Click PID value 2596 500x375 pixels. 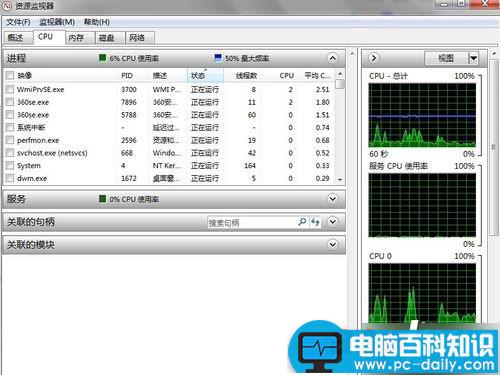(x=129, y=140)
